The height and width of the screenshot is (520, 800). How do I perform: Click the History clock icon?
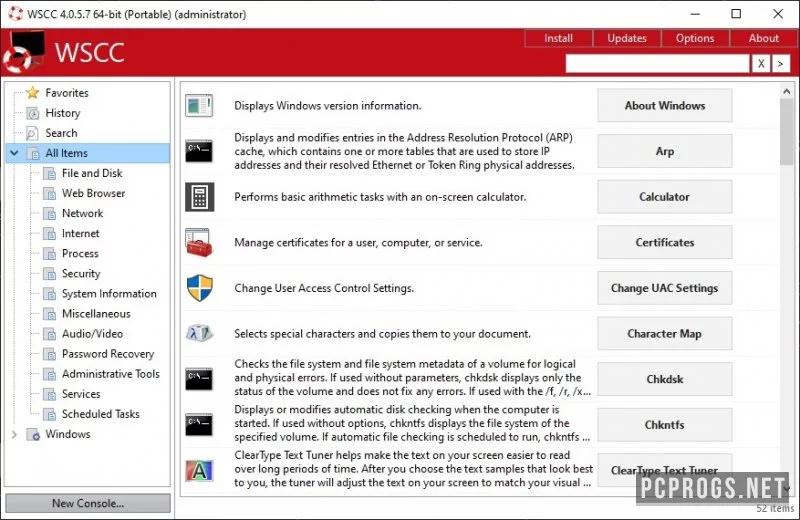pyautogui.click(x=33, y=113)
